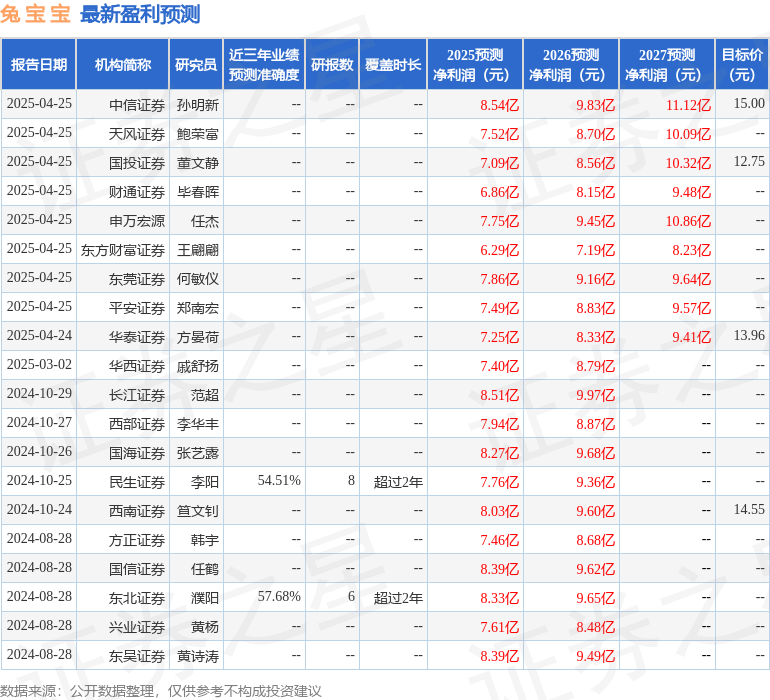Click researcher name 黄诗涛
This screenshot has width=770, height=700.
(x=197, y=655)
